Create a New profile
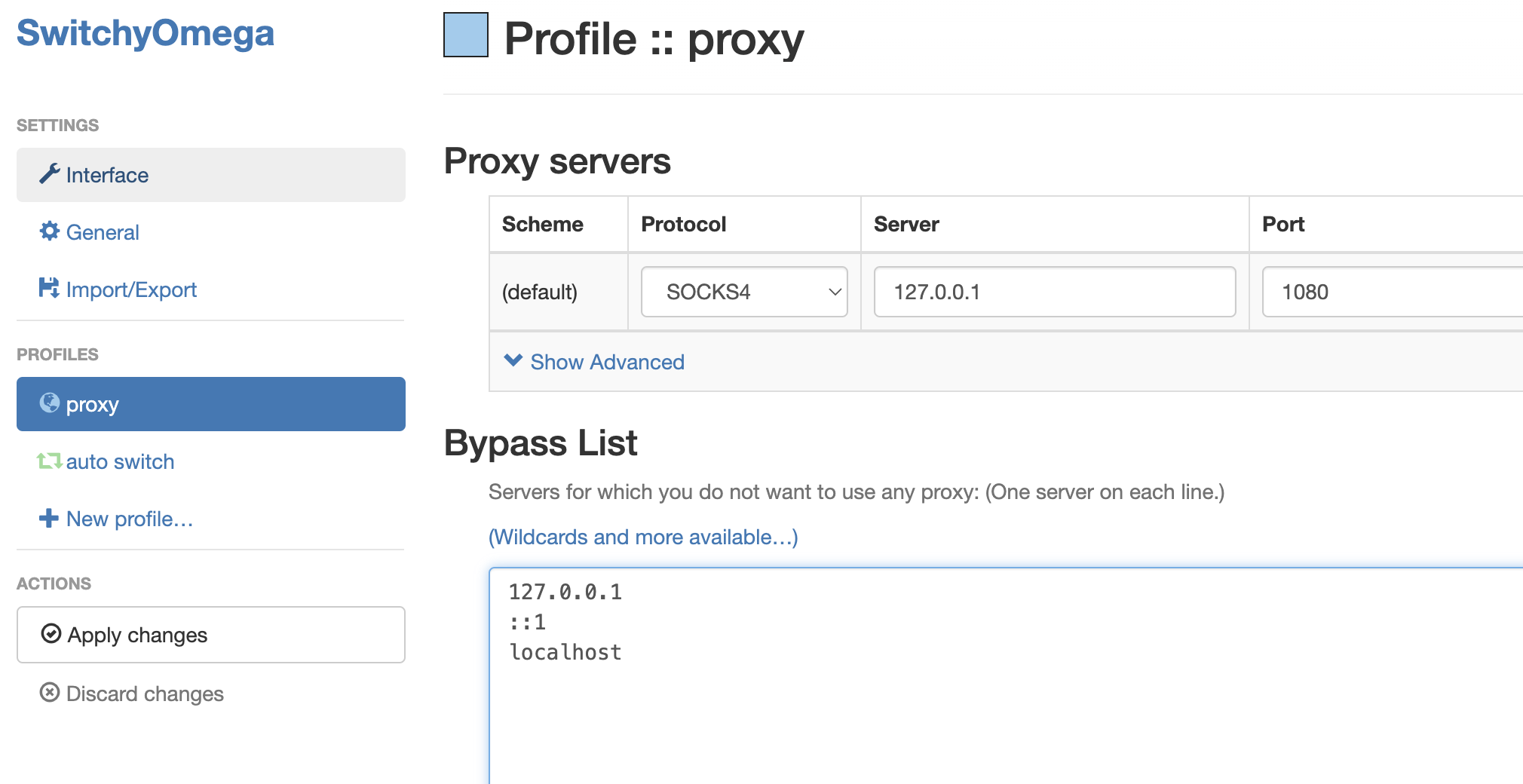Screen dimensions: 1523x784 (x=211, y=519)
